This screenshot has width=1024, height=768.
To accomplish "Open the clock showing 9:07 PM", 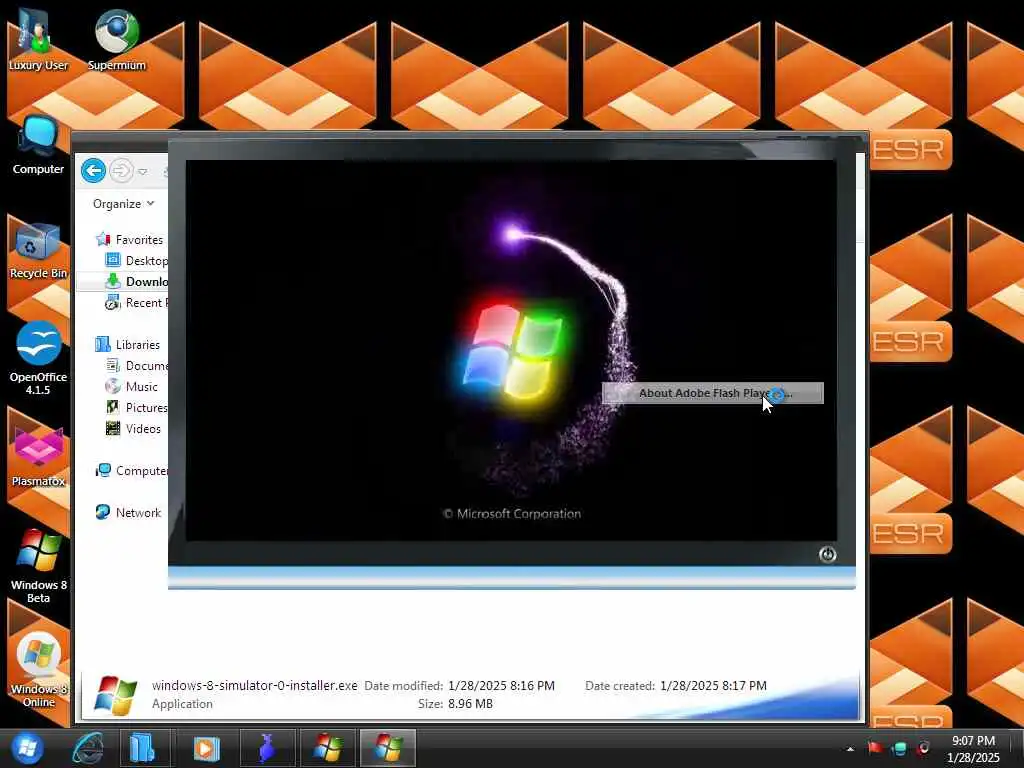I will point(973,749).
